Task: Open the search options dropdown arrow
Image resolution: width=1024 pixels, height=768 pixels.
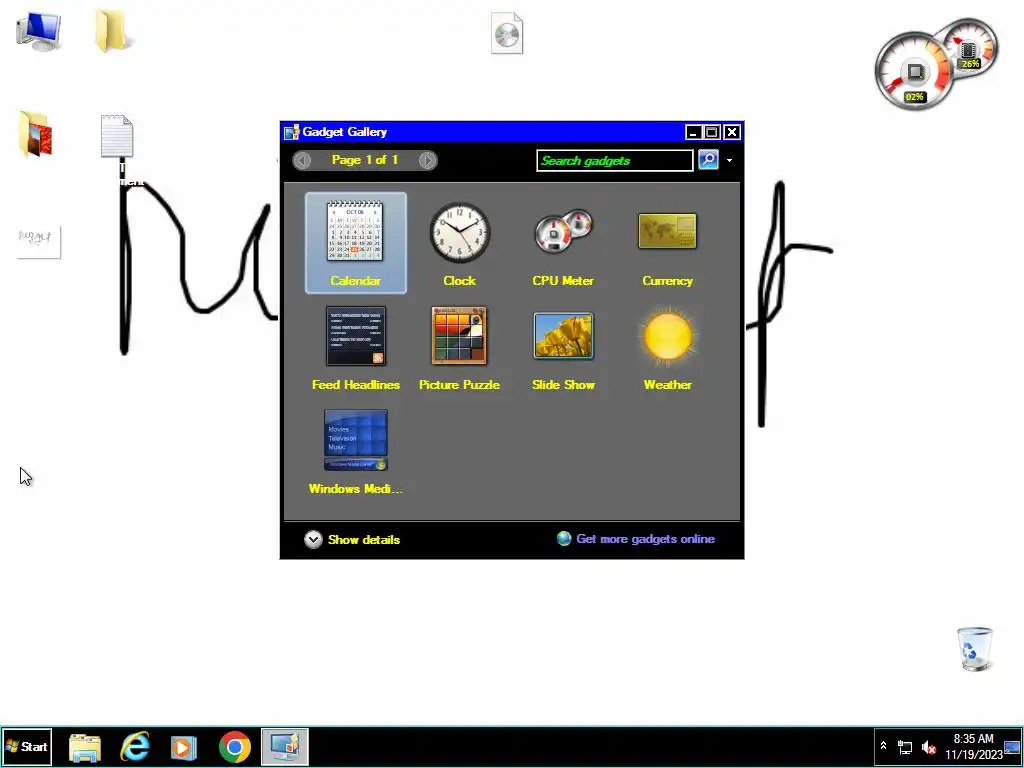Action: point(729,161)
